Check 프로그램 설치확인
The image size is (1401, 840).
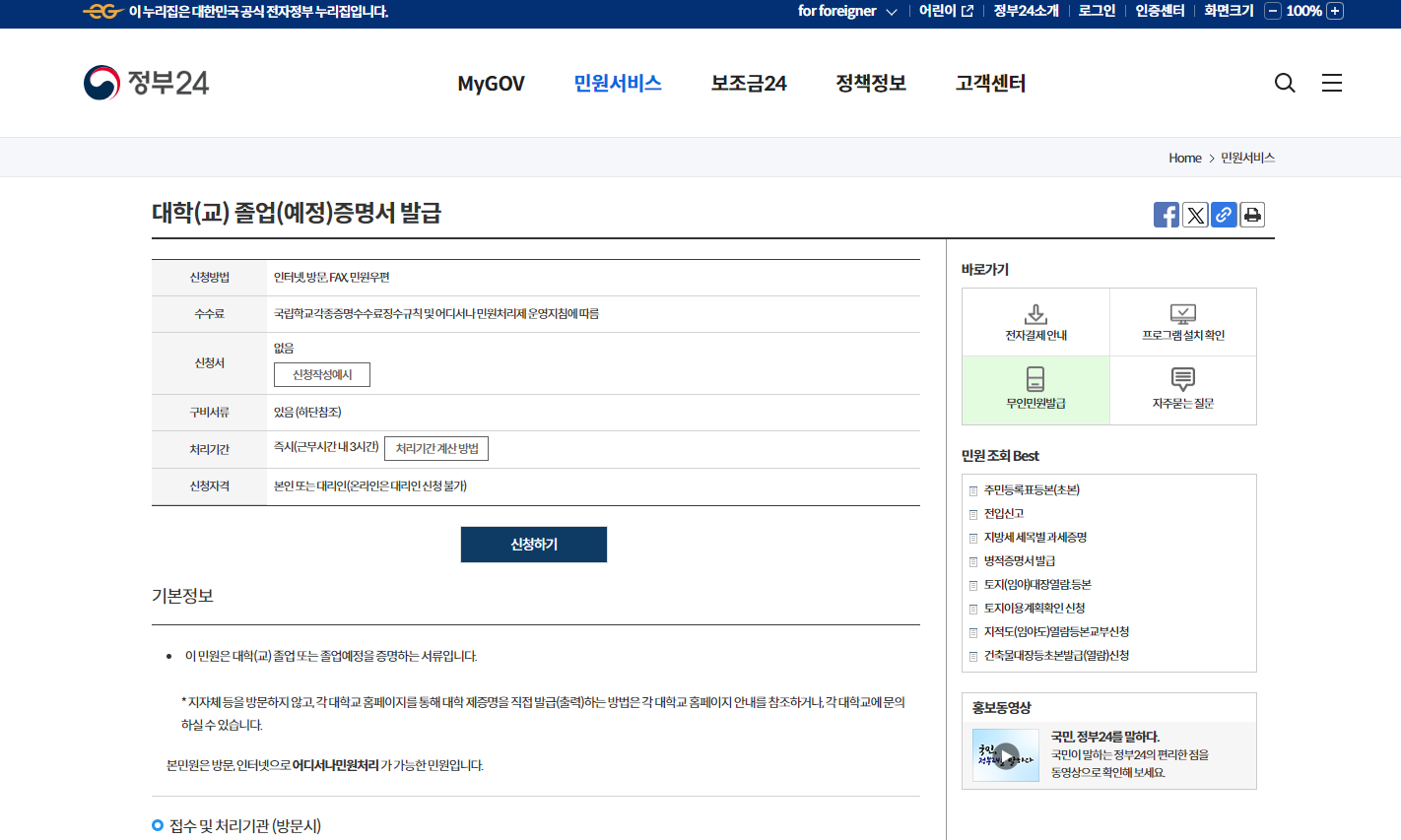point(1182,321)
